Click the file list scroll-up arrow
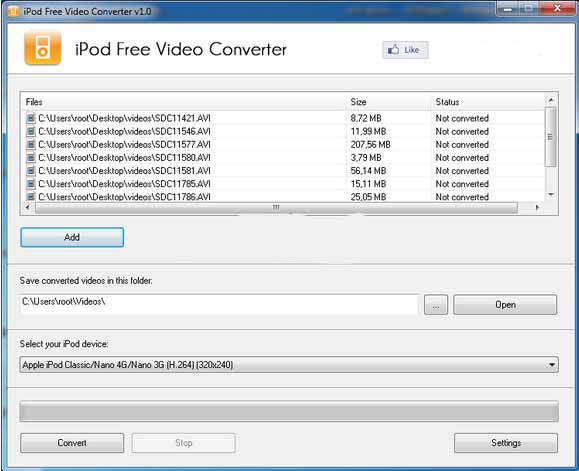The width and height of the screenshot is (579, 471). (x=551, y=100)
